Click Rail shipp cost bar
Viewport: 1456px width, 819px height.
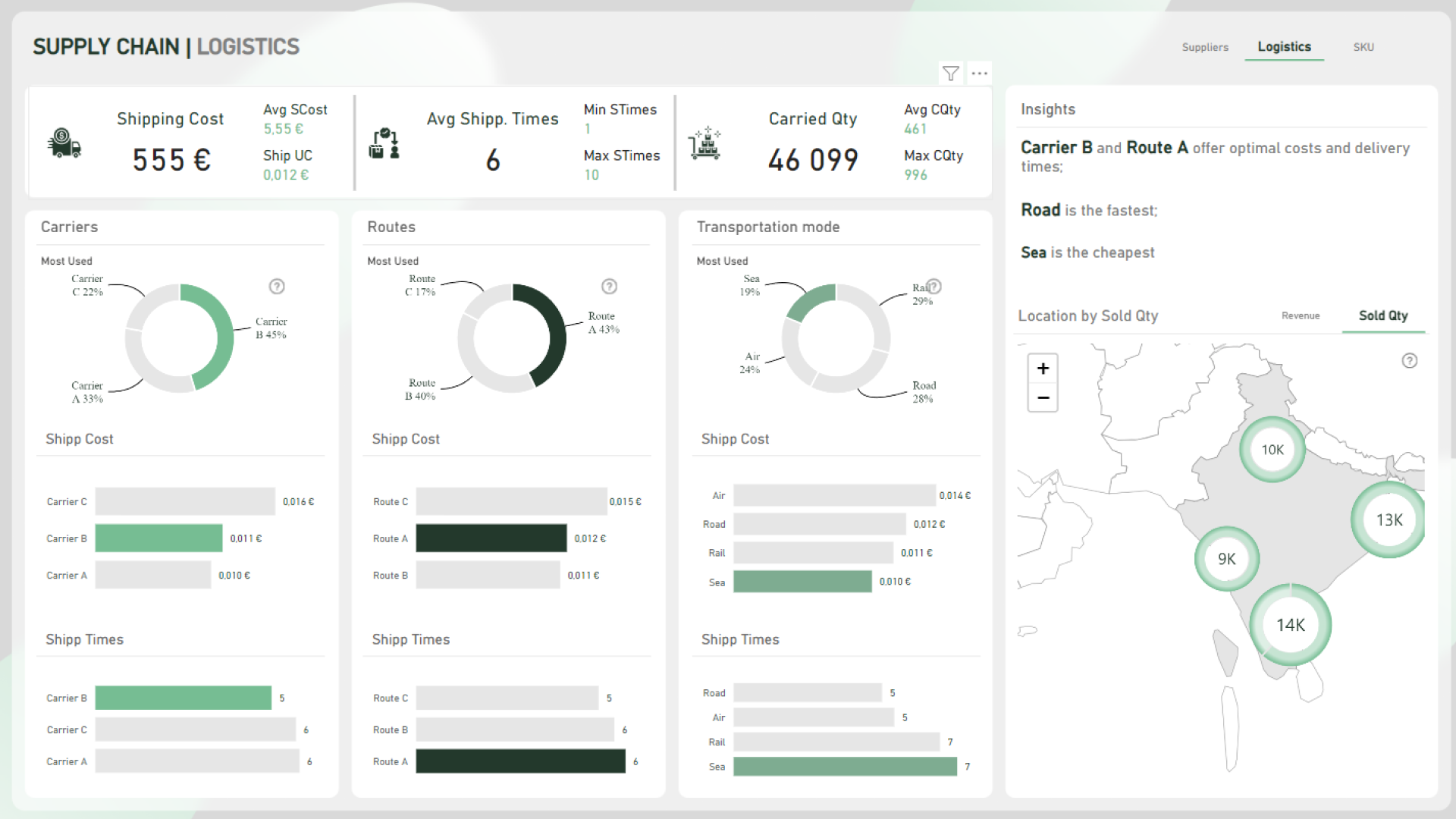click(x=813, y=553)
